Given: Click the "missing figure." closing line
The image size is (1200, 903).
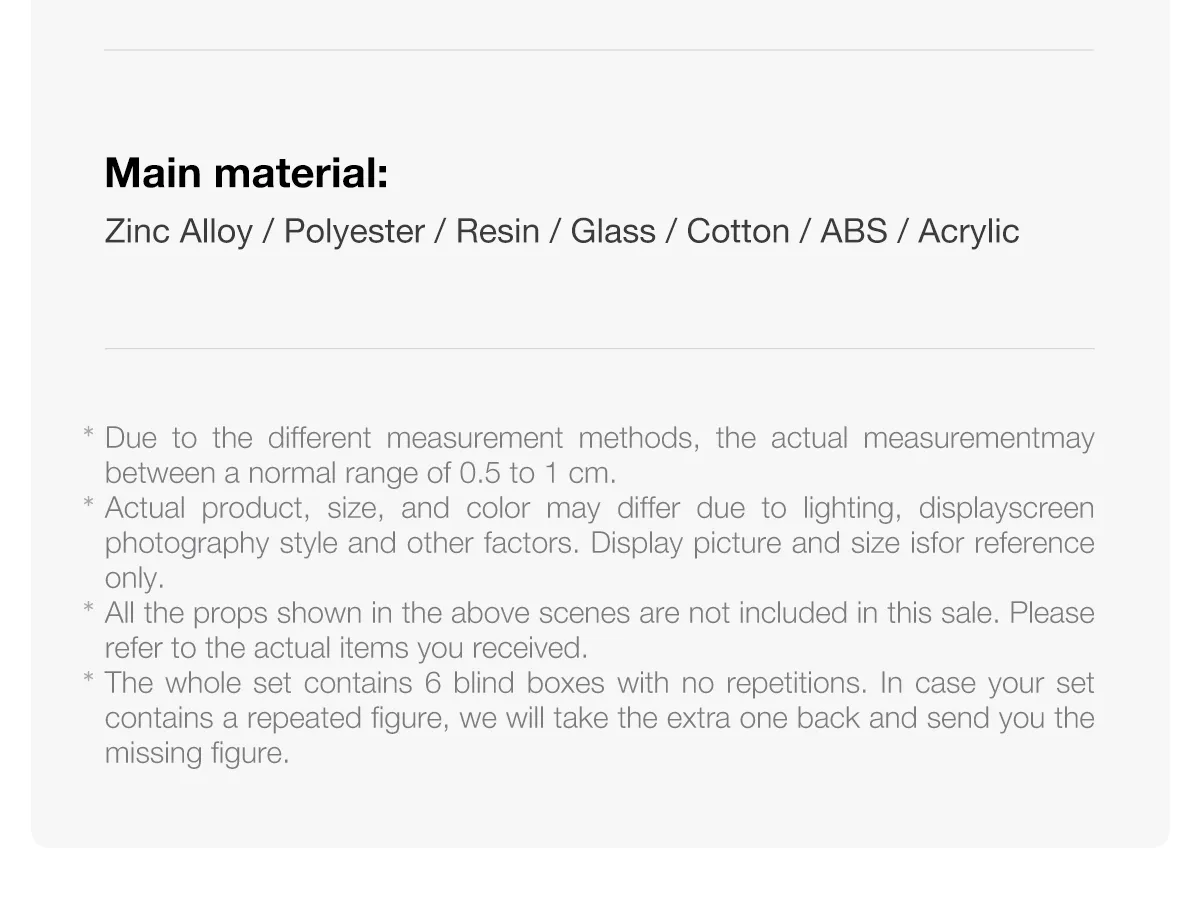Looking at the screenshot, I should click(197, 753).
